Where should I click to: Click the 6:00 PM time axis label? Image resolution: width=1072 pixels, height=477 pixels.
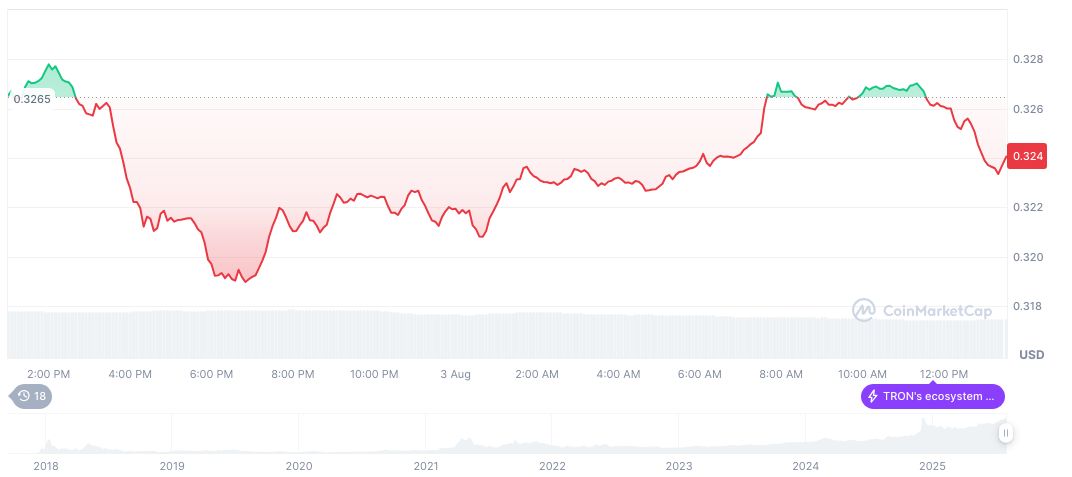[211, 374]
